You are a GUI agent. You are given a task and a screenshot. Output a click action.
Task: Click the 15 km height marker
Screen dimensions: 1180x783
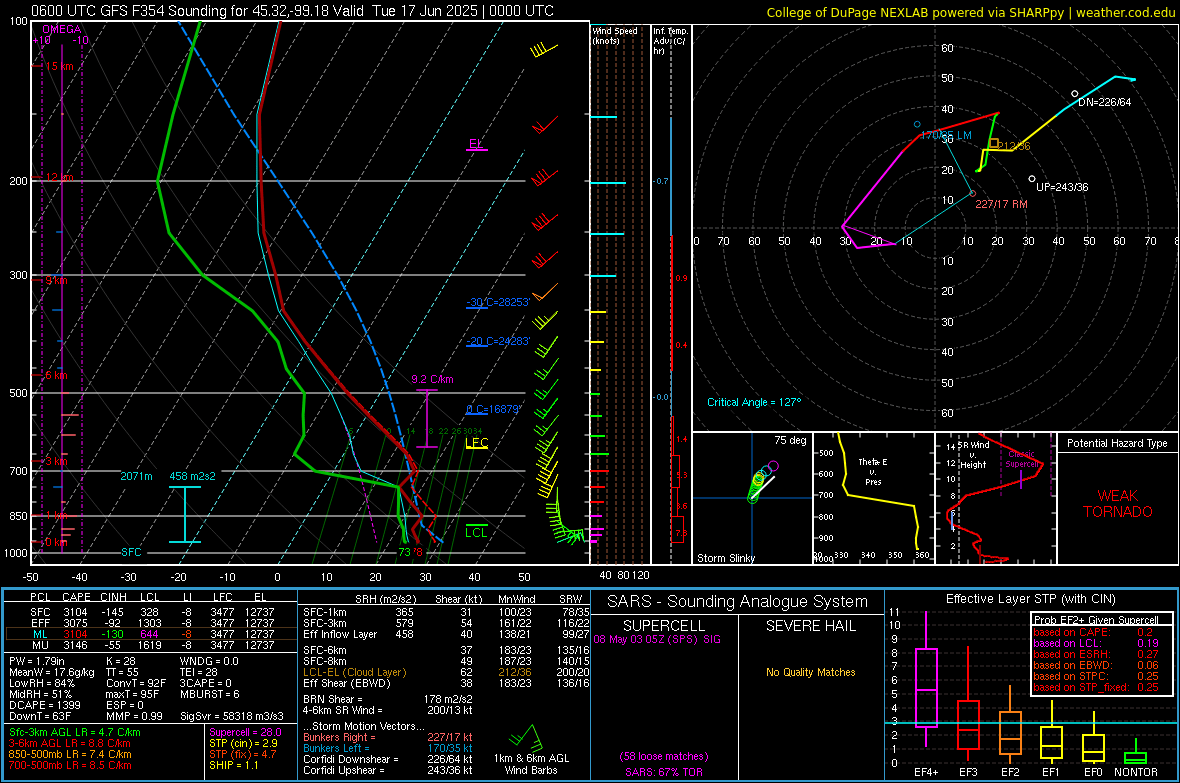coord(59,66)
